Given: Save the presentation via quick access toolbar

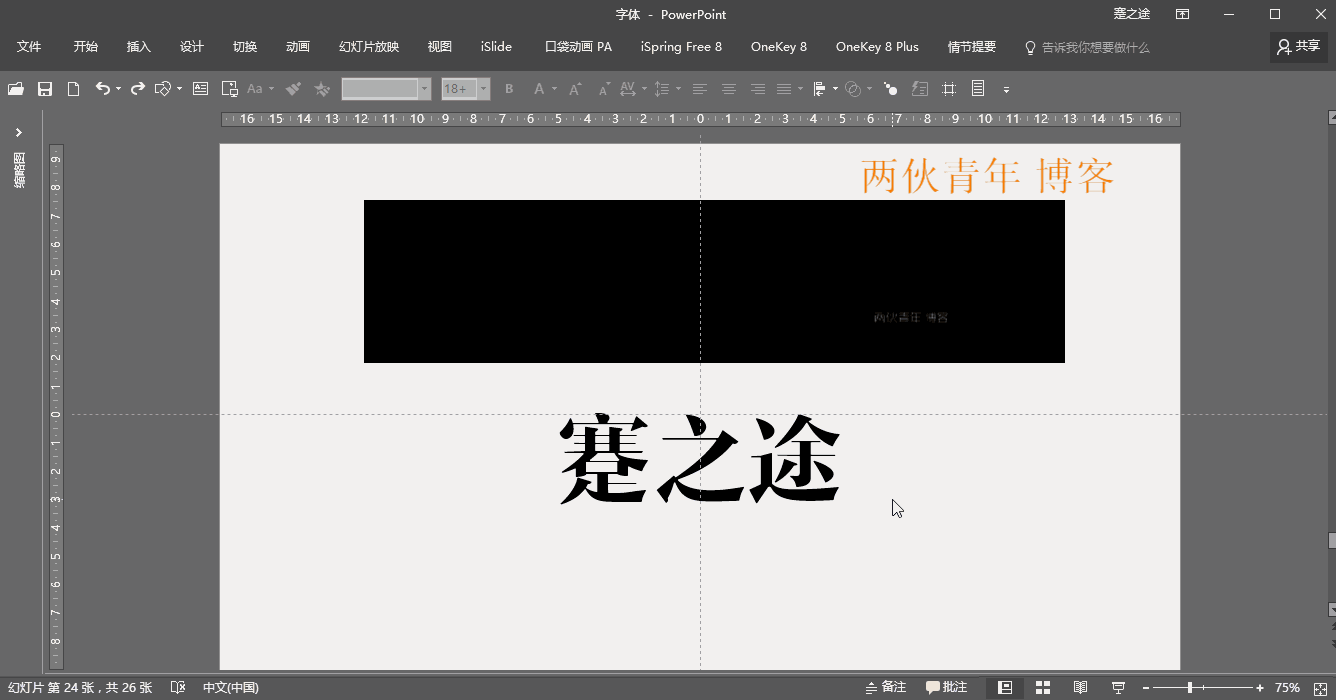Looking at the screenshot, I should 44,88.
